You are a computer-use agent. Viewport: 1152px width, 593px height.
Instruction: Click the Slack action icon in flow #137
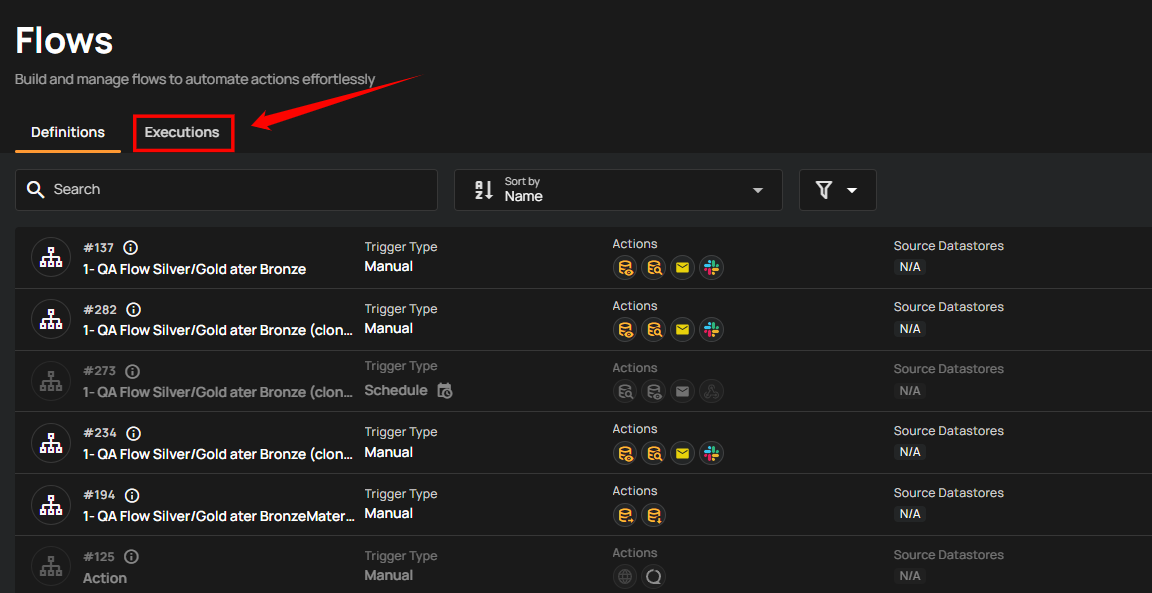[711, 267]
